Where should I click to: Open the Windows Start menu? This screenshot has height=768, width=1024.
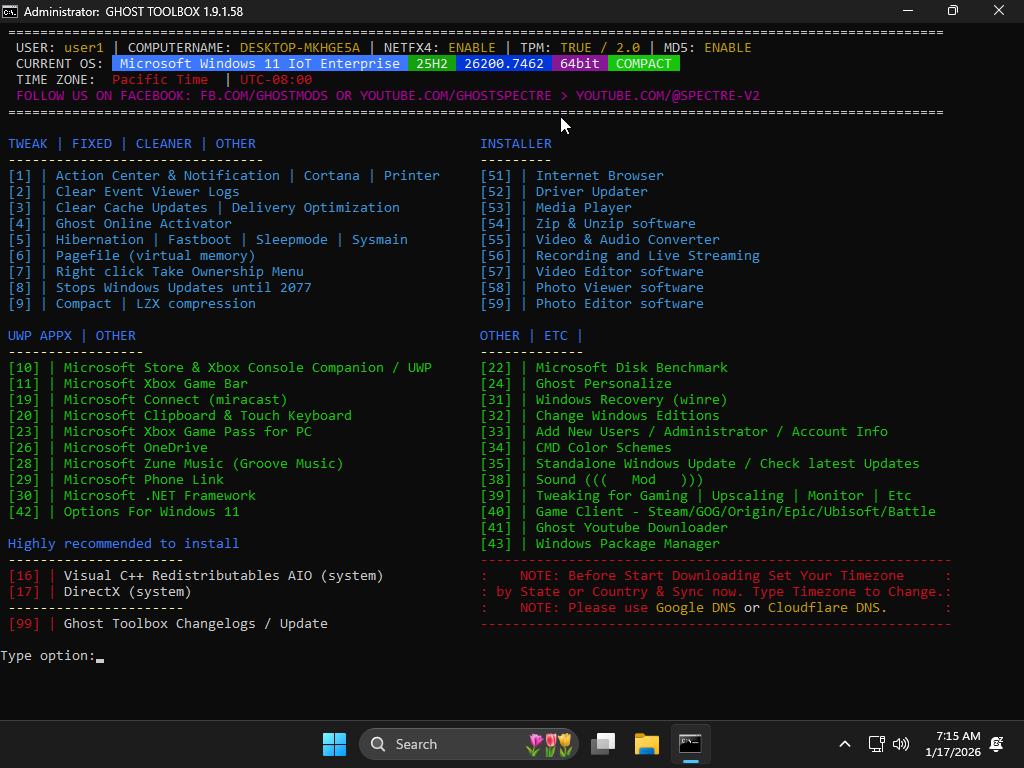point(334,744)
